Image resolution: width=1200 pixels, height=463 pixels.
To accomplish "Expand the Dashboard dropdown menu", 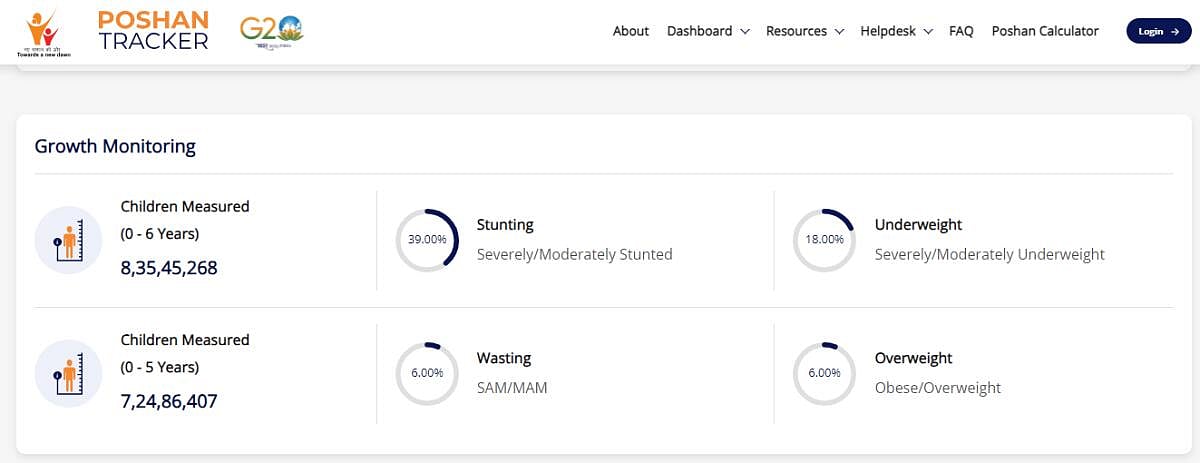I will point(708,31).
